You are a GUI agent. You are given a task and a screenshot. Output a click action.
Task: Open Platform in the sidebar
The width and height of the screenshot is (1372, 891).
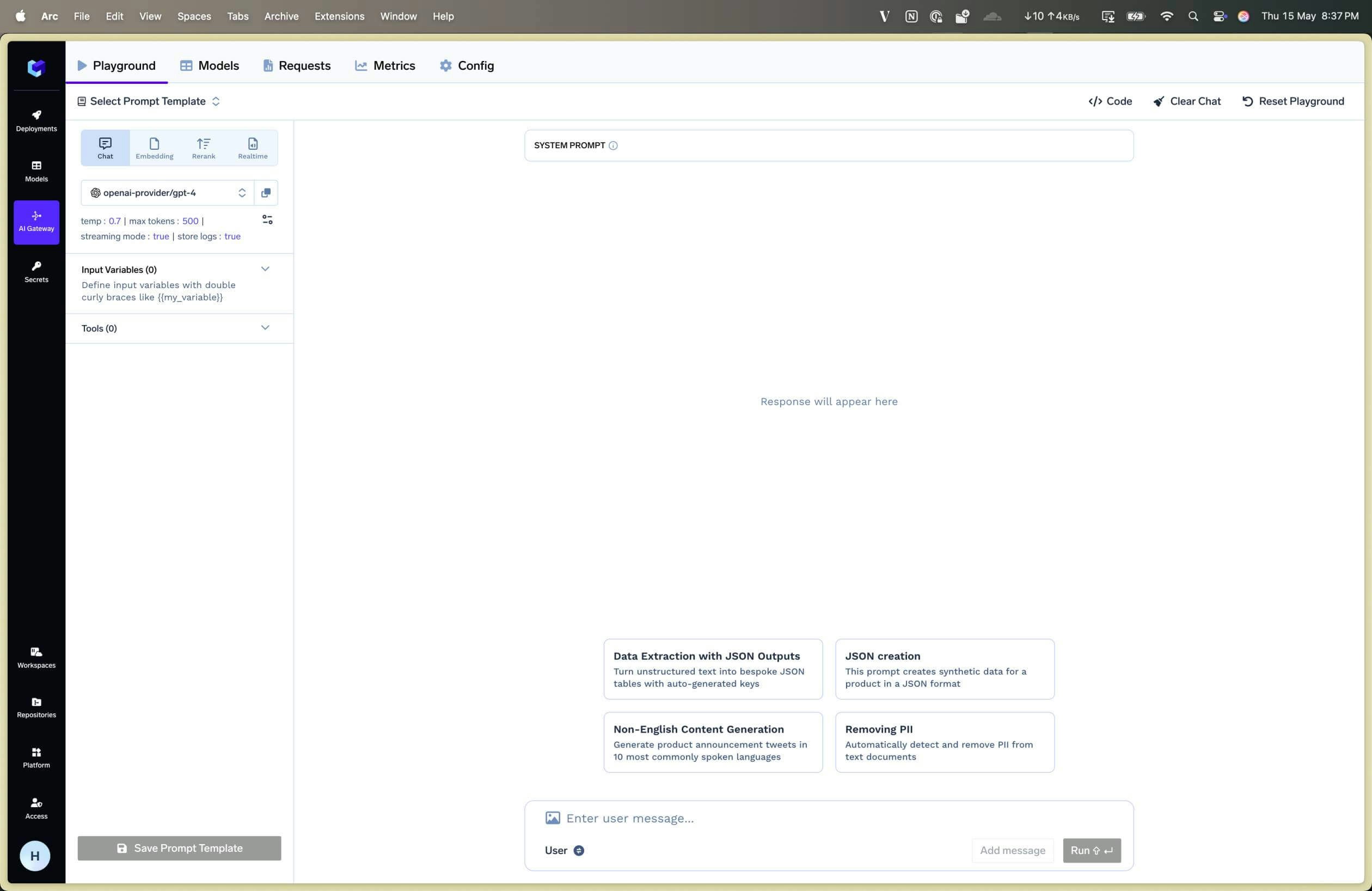tap(36, 758)
